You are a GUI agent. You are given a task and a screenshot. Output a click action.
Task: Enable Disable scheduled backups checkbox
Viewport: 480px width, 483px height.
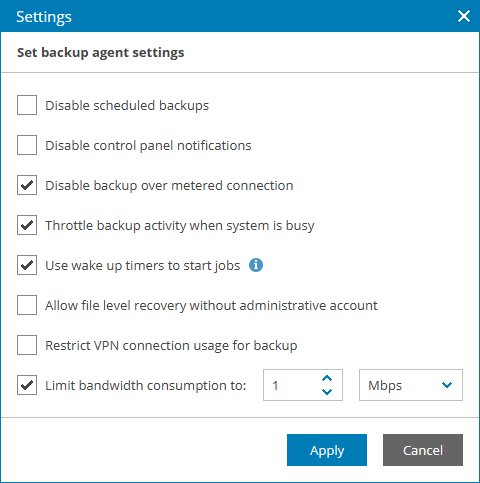tap(27, 105)
